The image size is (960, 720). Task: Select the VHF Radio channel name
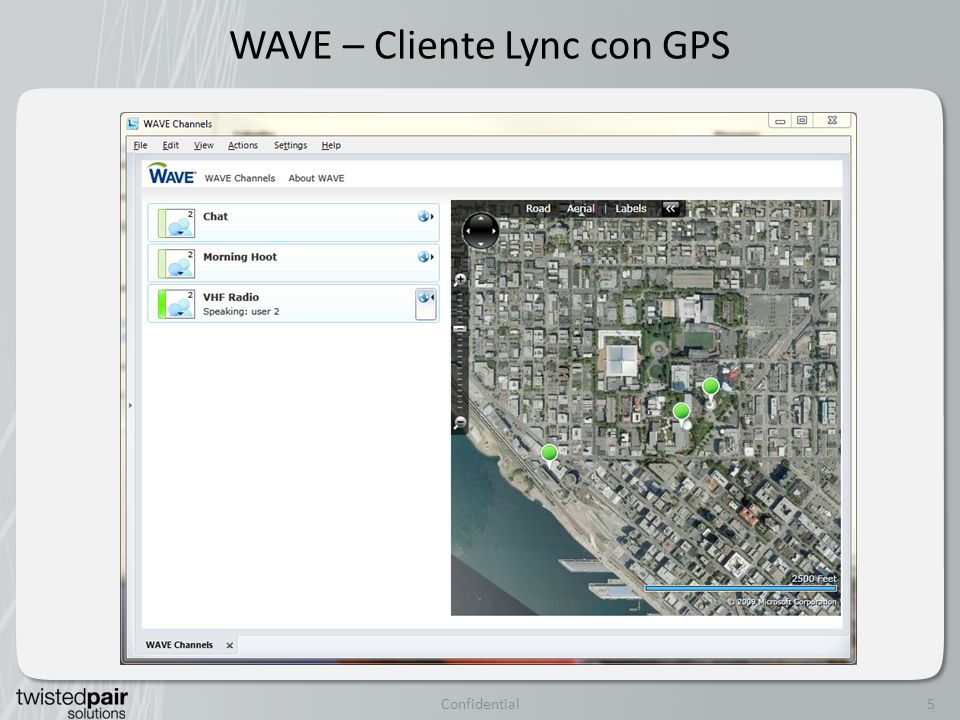click(231, 297)
